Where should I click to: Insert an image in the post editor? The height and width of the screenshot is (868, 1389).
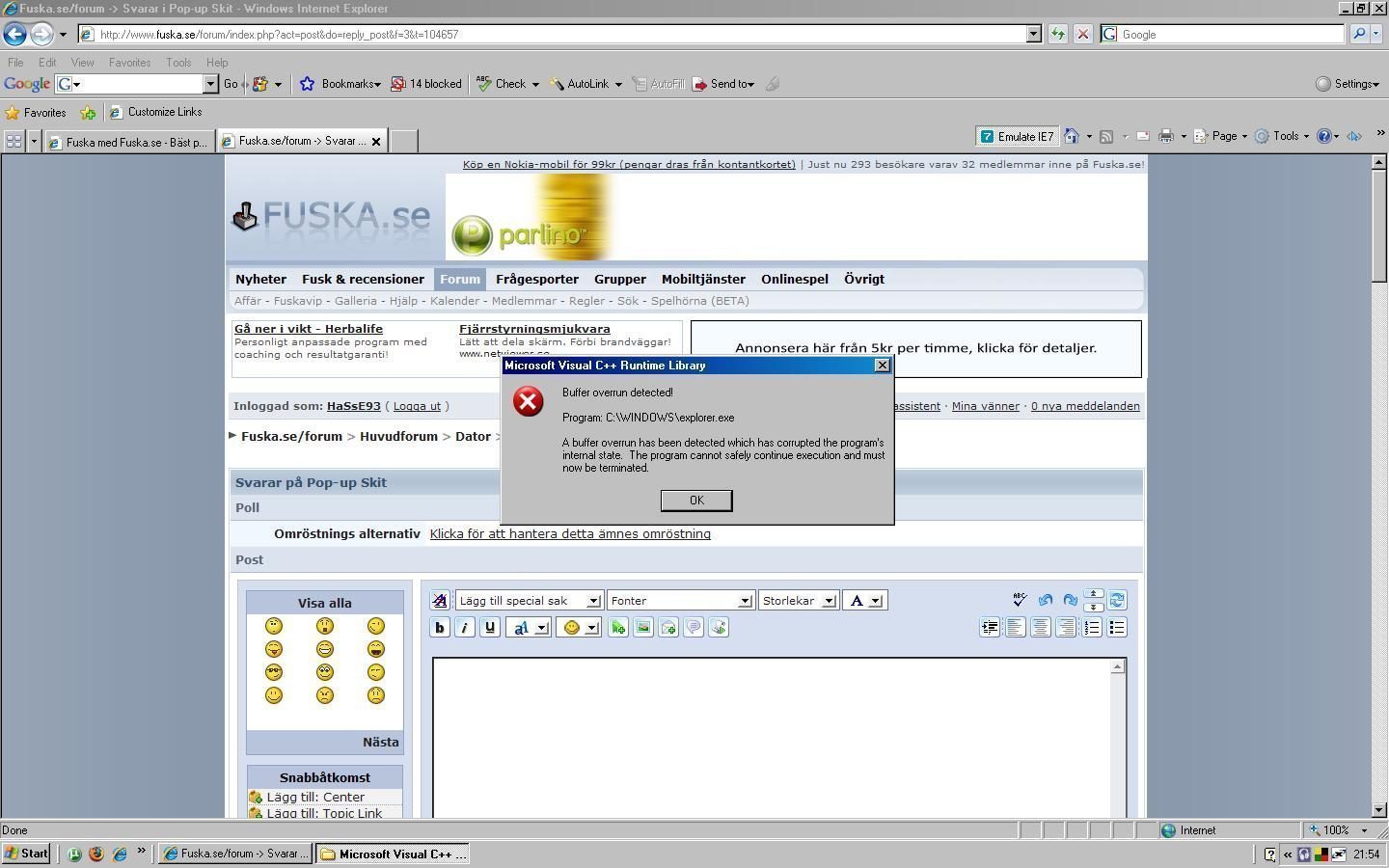[643, 628]
